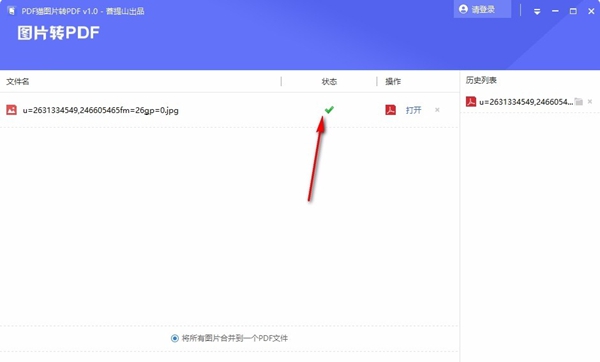Image resolution: width=600 pixels, height=362 pixels.
Task: Select 将所有图片合并到一个PDF文件 radio button
Action: pos(175,338)
